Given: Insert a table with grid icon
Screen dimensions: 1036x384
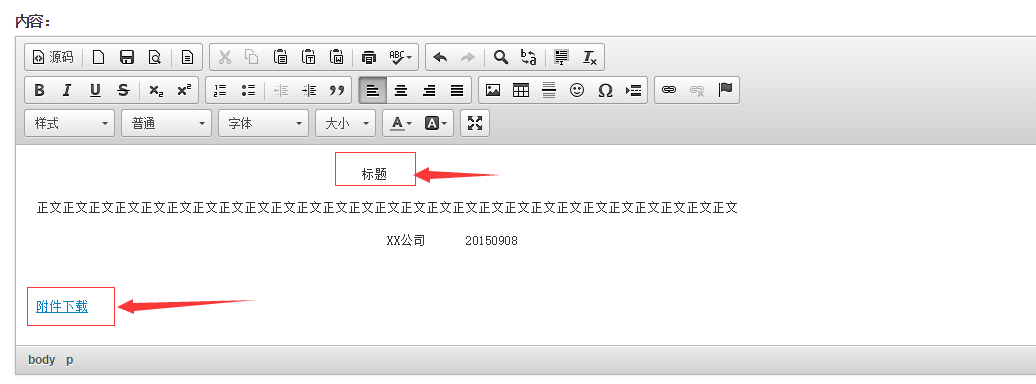Looking at the screenshot, I should tap(521, 91).
